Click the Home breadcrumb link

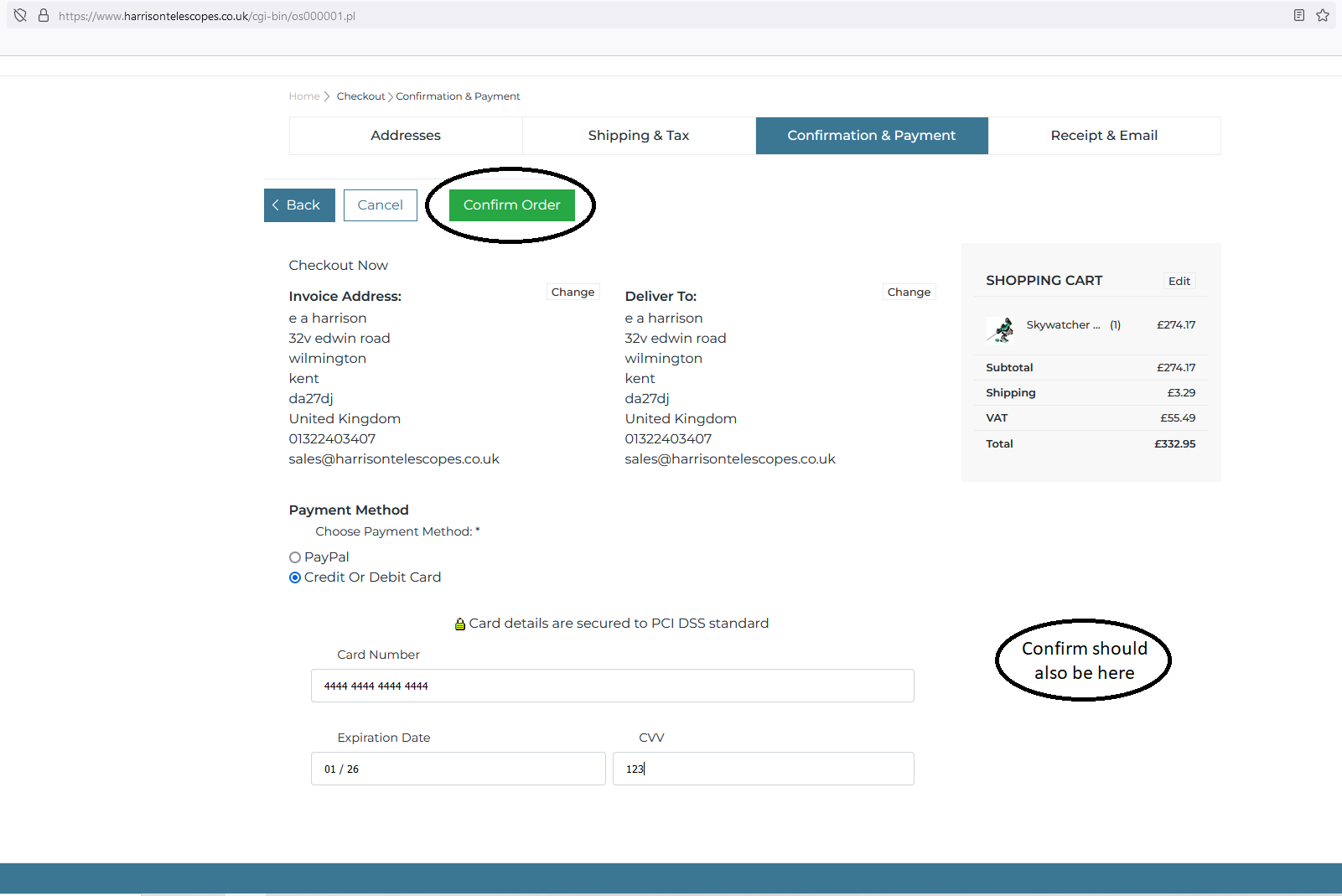tap(303, 96)
